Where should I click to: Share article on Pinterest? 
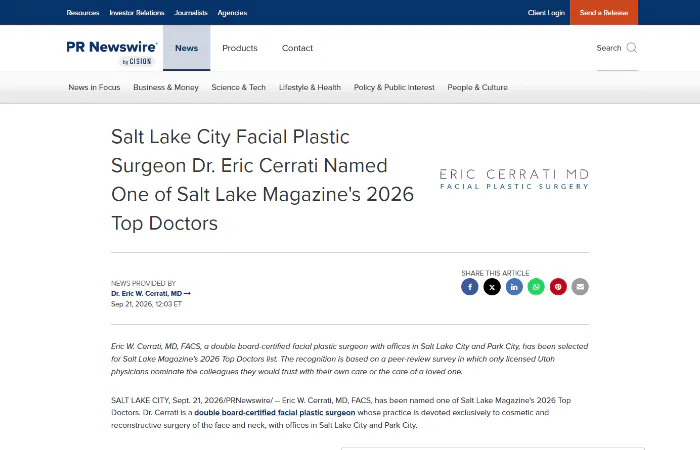click(558, 287)
